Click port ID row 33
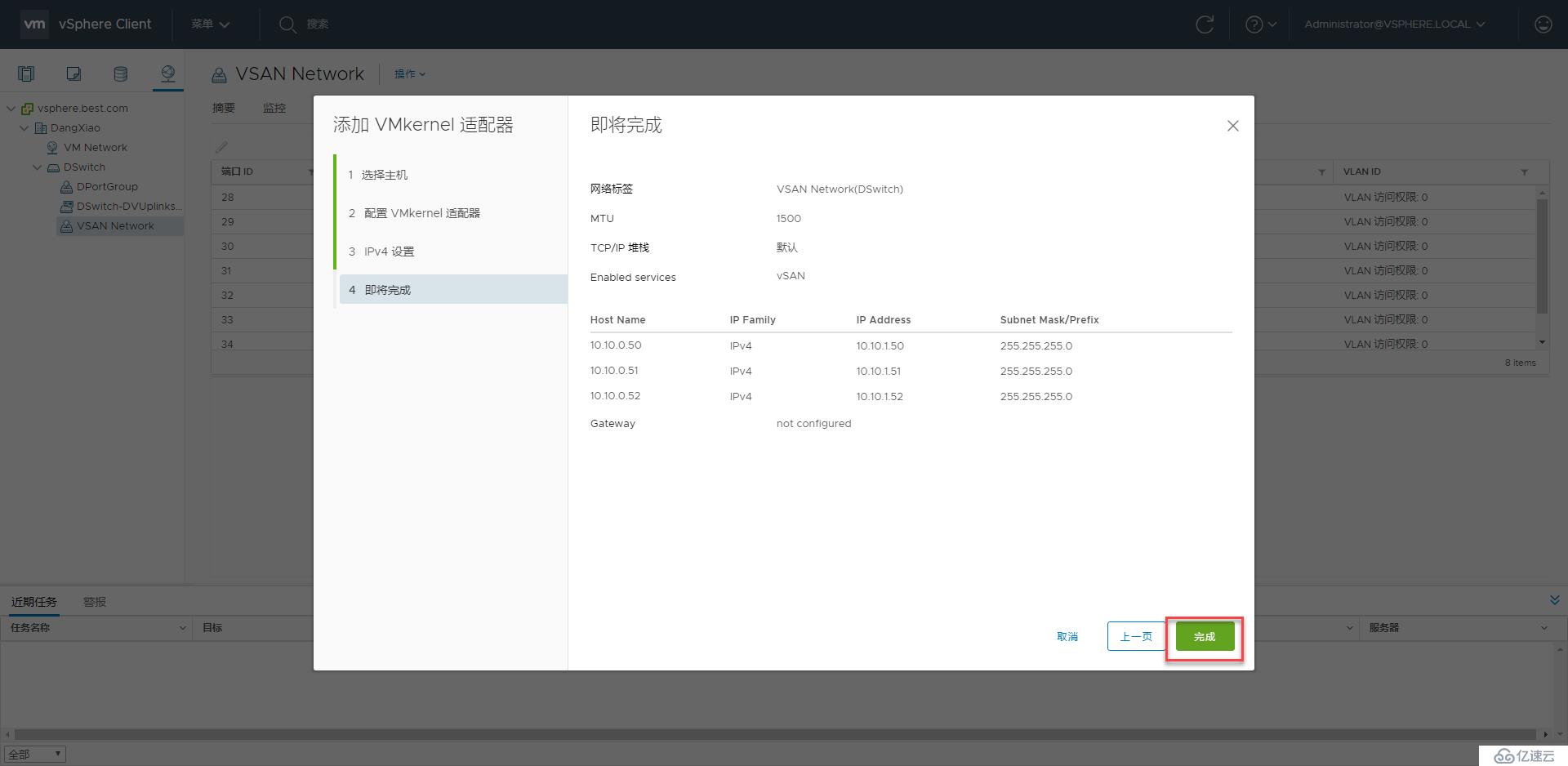This screenshot has width=1568, height=766. click(x=227, y=320)
